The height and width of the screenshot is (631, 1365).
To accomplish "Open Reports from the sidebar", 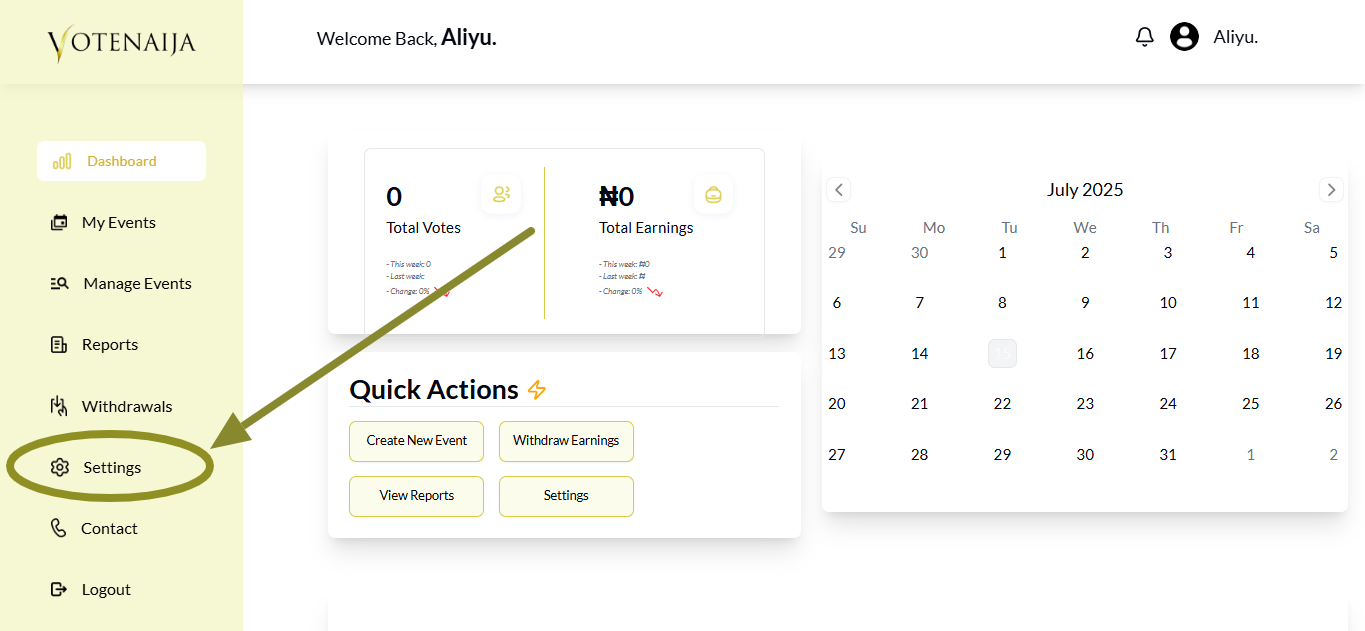I will pos(109,344).
